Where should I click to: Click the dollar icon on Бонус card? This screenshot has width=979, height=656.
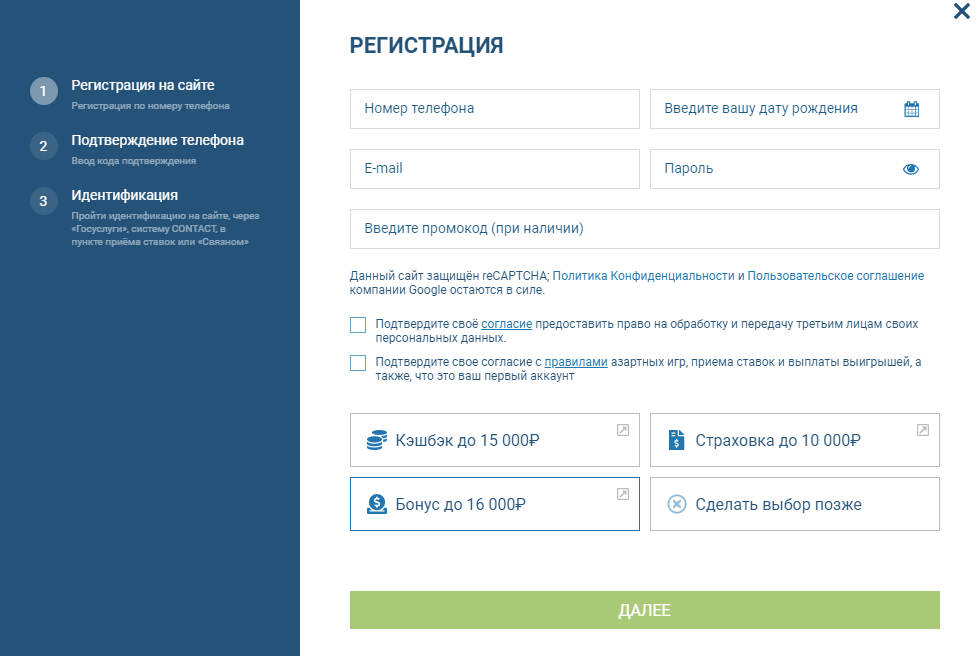click(x=376, y=504)
